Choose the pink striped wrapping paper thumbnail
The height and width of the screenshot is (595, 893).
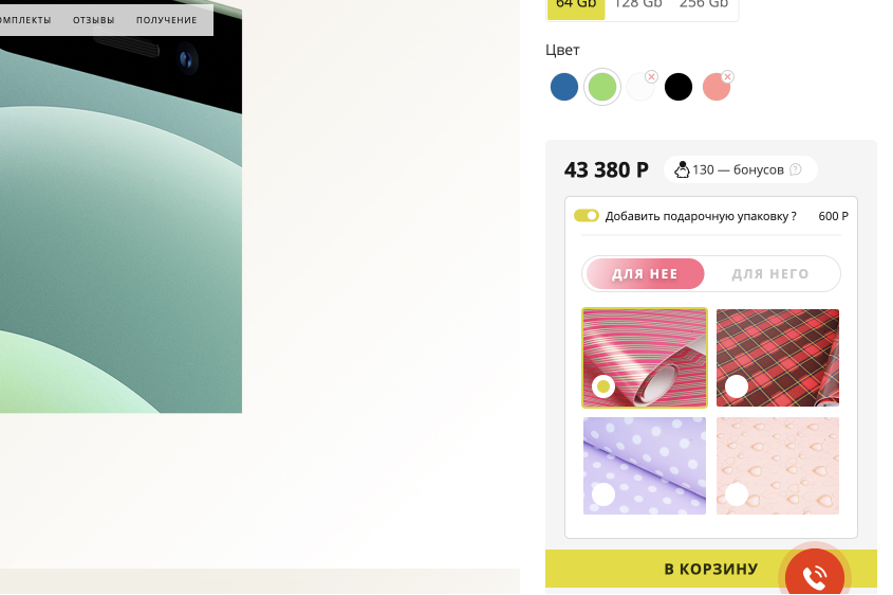point(644,358)
